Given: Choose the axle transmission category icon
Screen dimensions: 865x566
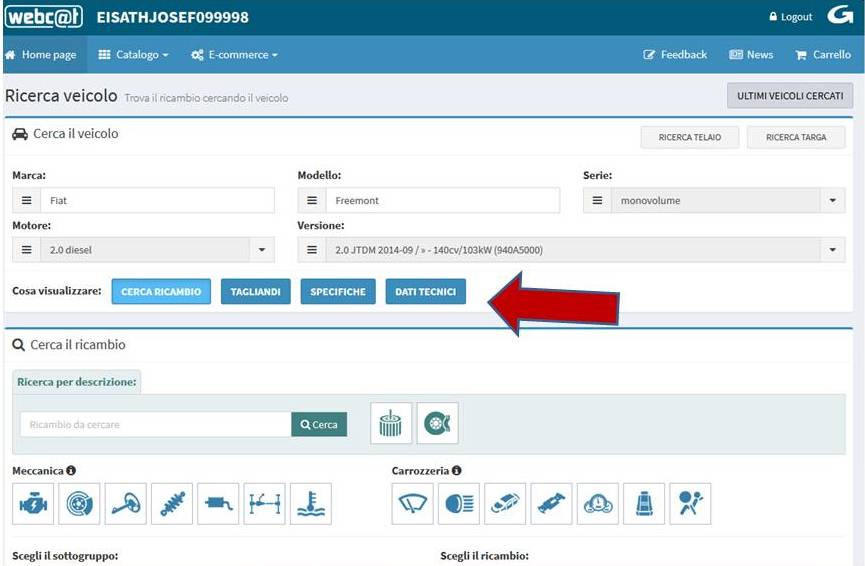Looking at the screenshot, I should [265, 504].
